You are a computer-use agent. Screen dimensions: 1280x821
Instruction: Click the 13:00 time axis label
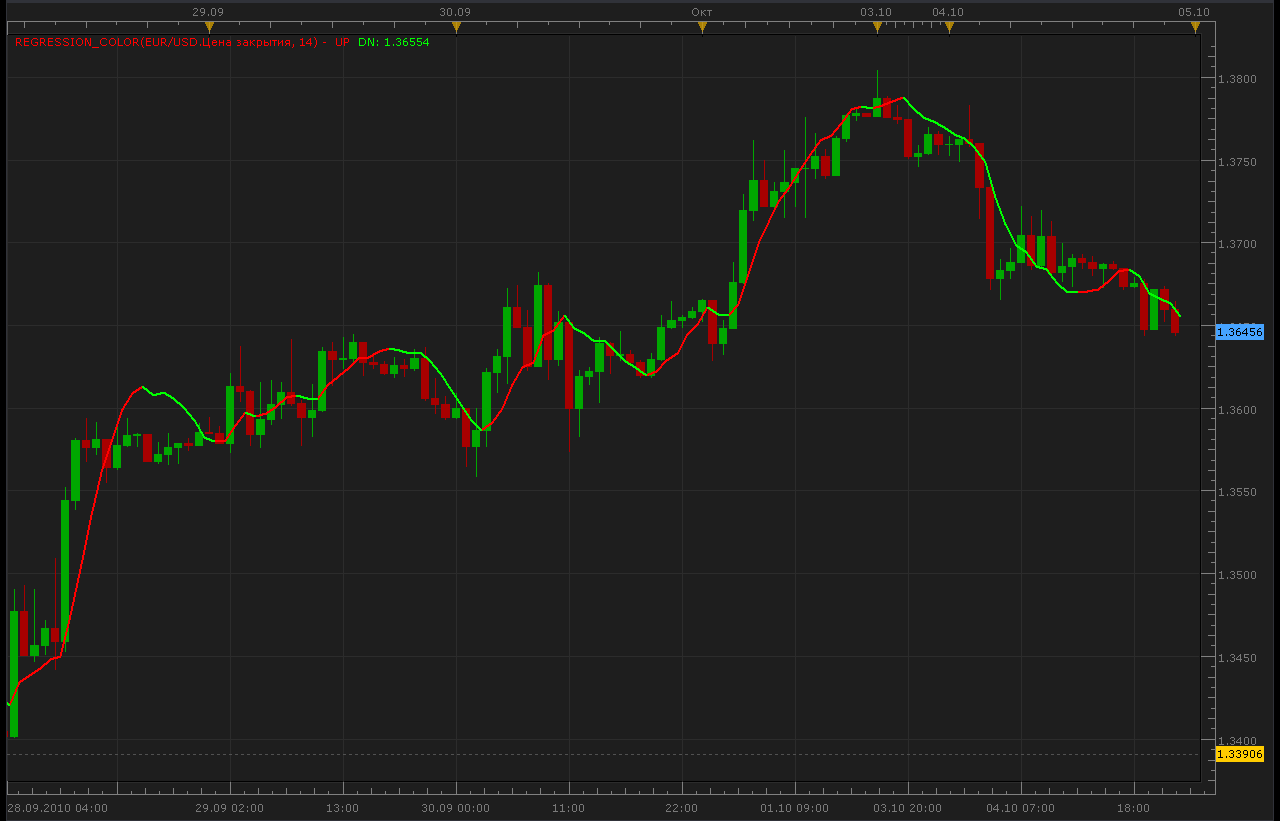tap(342, 808)
